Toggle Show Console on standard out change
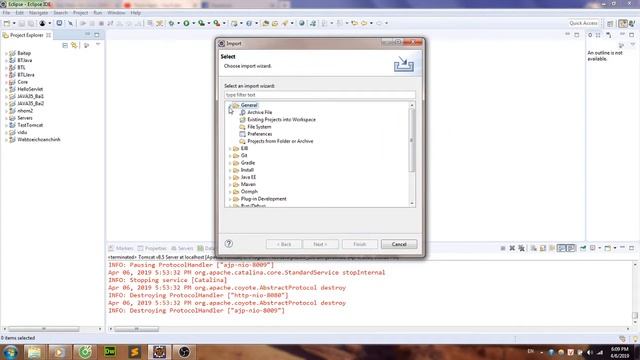This screenshot has height=360, width=640. coord(562,248)
